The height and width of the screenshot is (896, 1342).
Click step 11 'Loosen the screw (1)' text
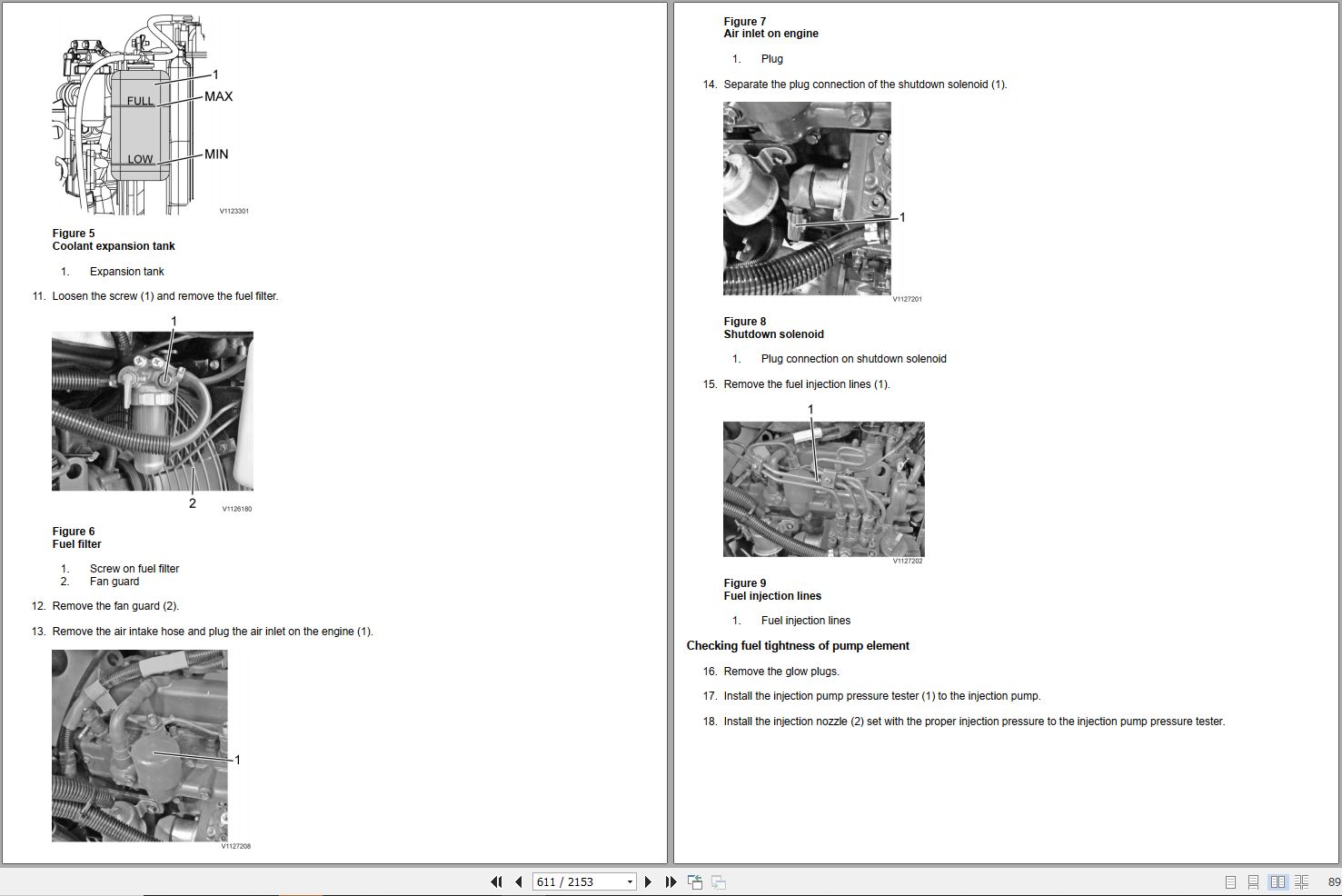pyautogui.click(x=165, y=296)
